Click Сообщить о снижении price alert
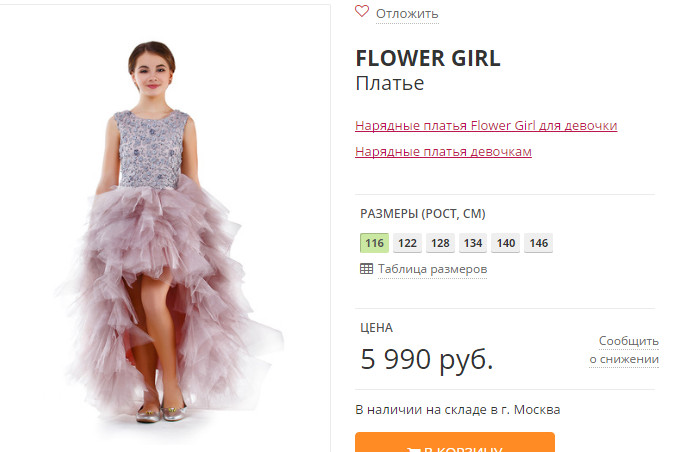700x452 pixels. [x=624, y=350]
